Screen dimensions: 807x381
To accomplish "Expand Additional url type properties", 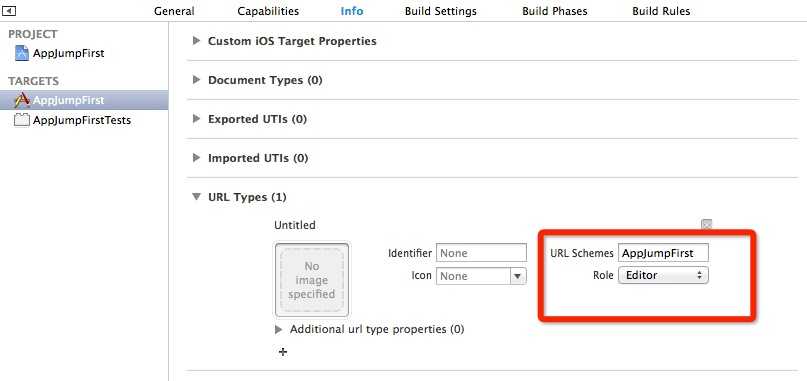I will click(278, 329).
